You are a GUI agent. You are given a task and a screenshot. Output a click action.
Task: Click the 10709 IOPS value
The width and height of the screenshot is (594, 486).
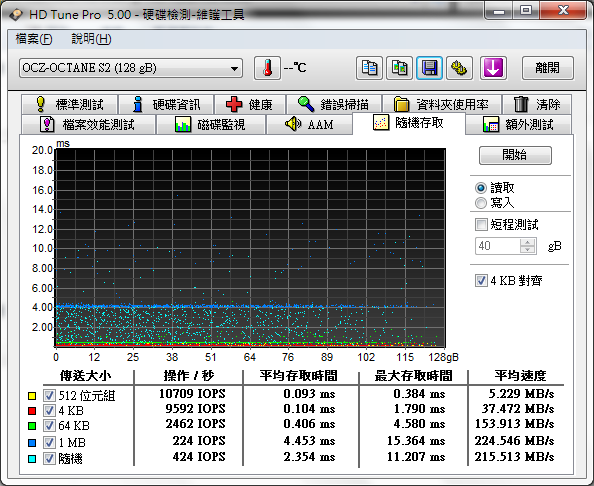[192, 394]
